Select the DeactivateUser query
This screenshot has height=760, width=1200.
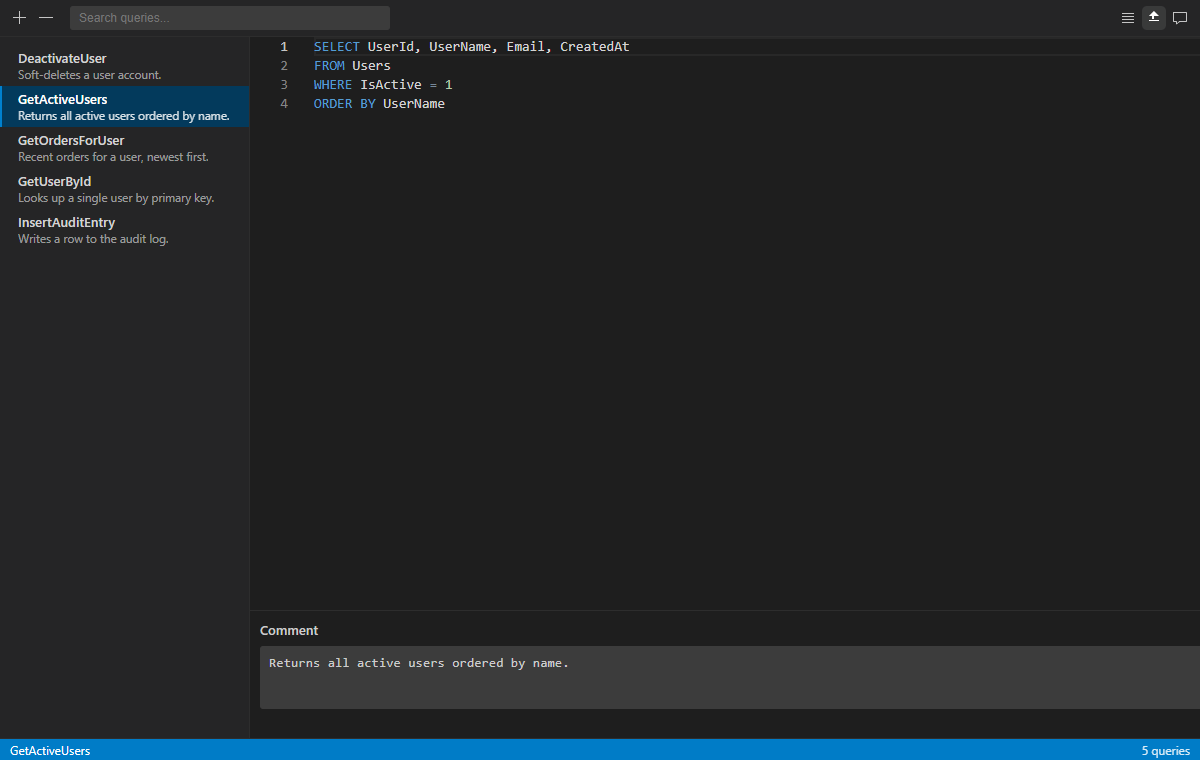click(x=125, y=66)
